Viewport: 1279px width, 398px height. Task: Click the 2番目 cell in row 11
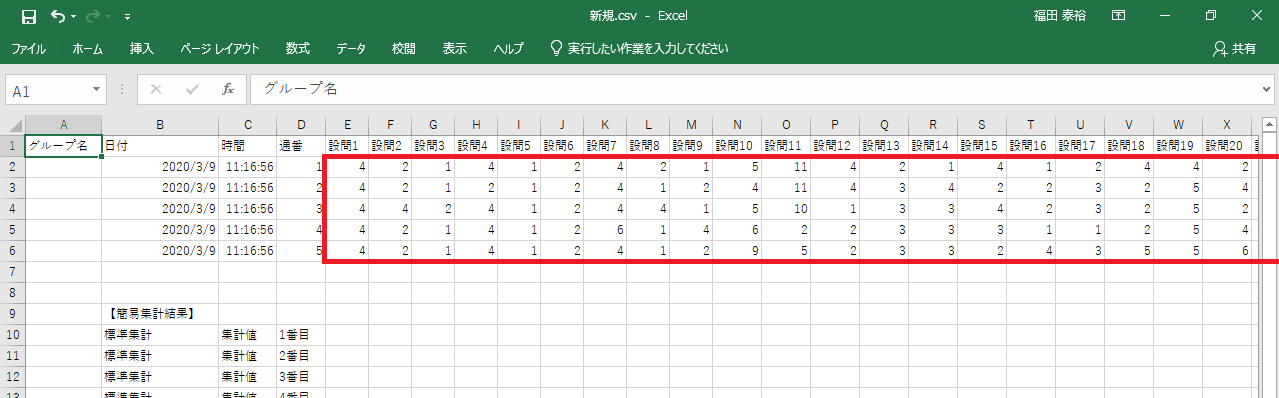coord(301,356)
